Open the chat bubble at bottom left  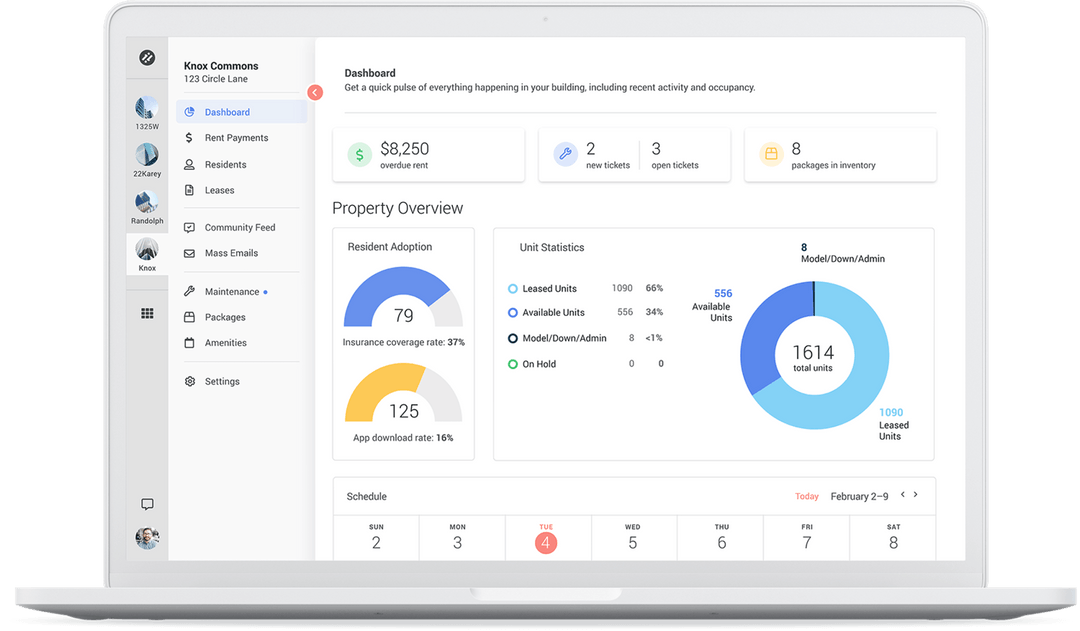point(147,504)
